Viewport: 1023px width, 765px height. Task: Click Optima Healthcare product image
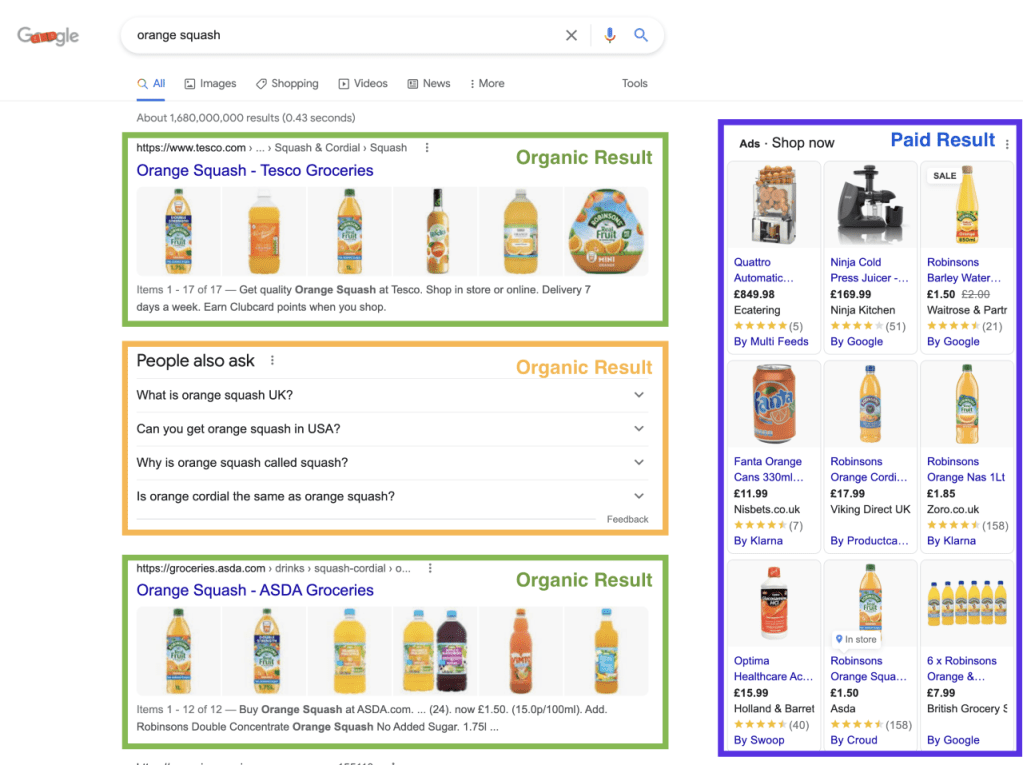coord(774,604)
